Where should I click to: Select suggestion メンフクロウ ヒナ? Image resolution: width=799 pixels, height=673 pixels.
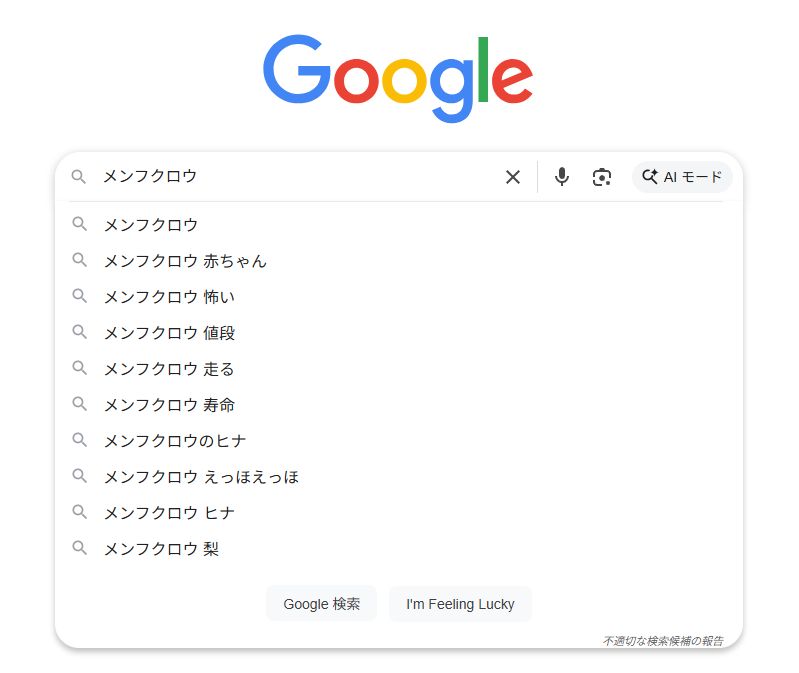169,513
